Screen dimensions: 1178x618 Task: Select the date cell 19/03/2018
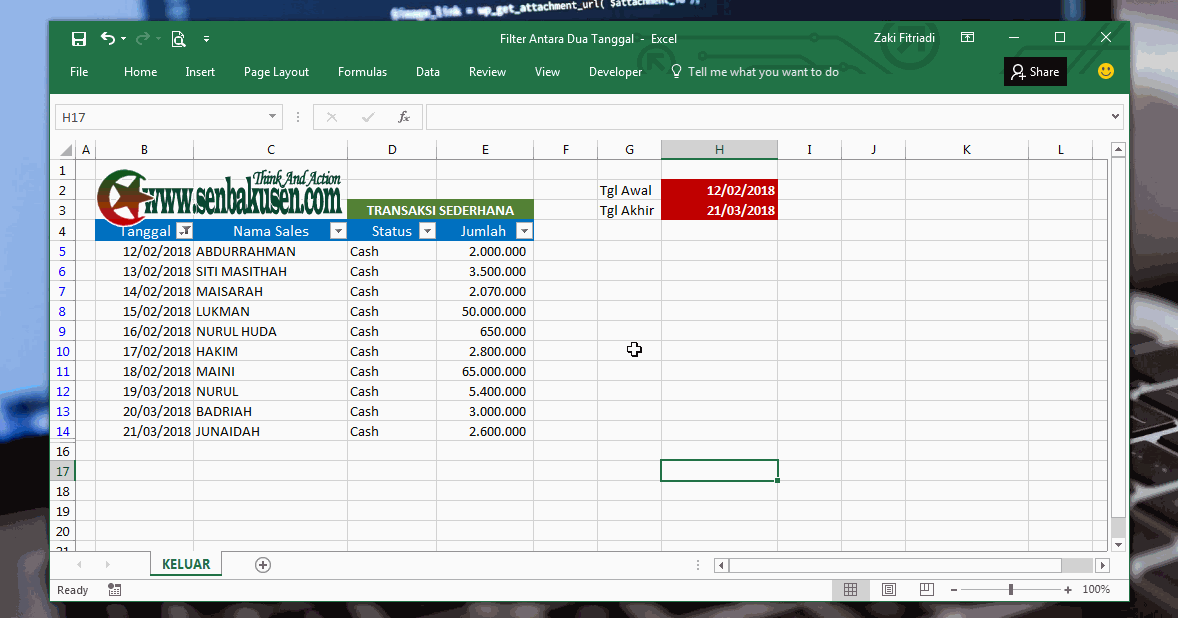tap(144, 392)
